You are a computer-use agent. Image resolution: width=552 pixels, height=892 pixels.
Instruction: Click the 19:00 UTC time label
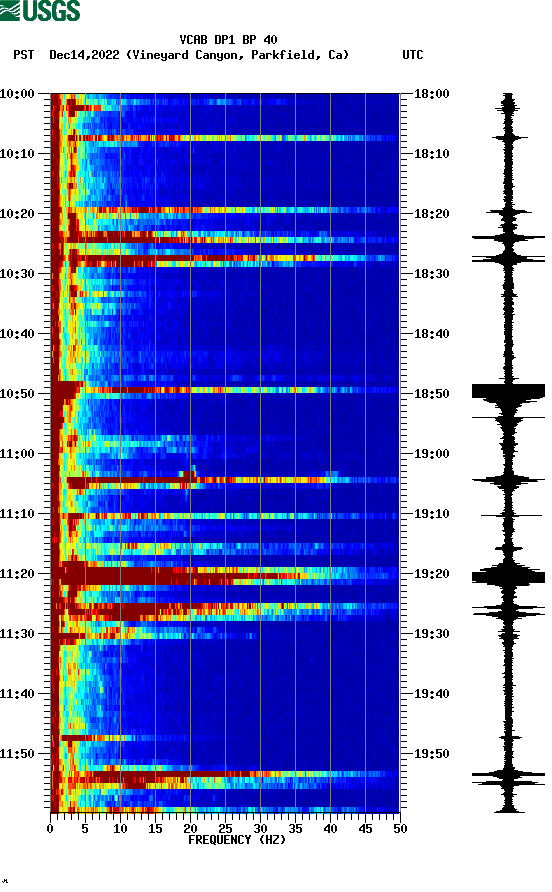pyautogui.click(x=431, y=454)
